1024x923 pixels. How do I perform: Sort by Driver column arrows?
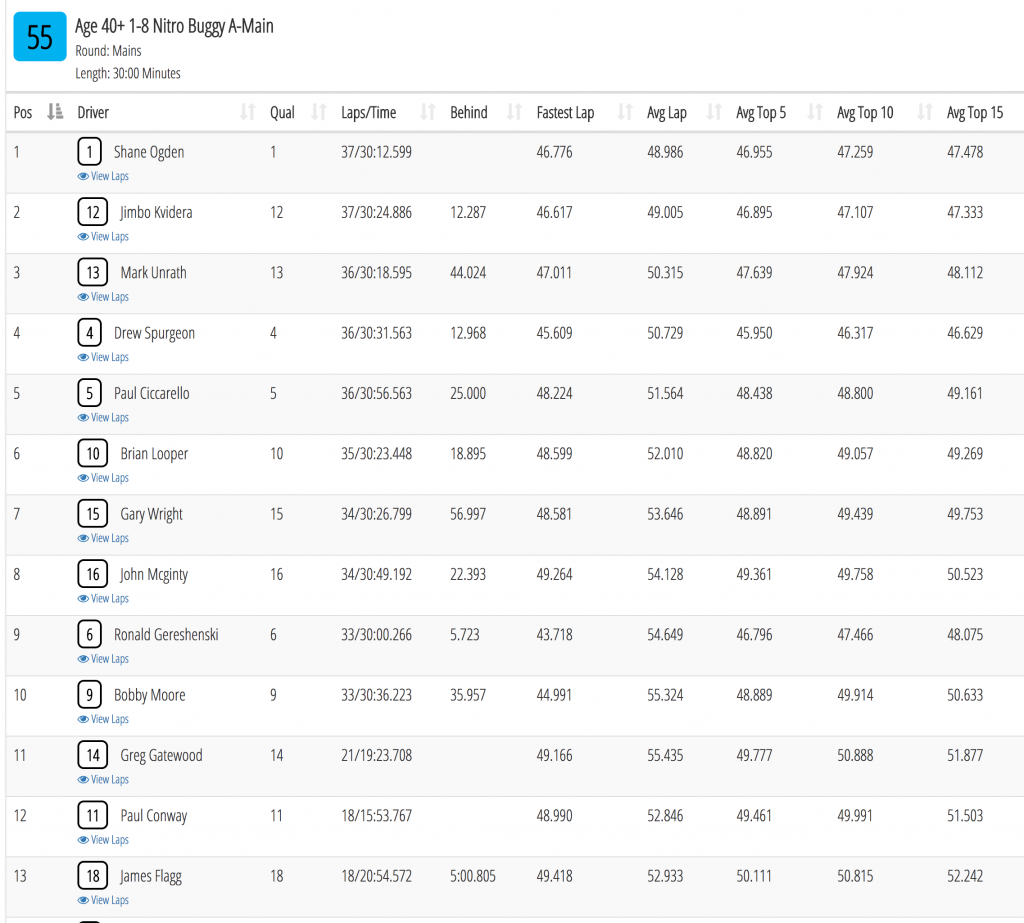point(248,112)
